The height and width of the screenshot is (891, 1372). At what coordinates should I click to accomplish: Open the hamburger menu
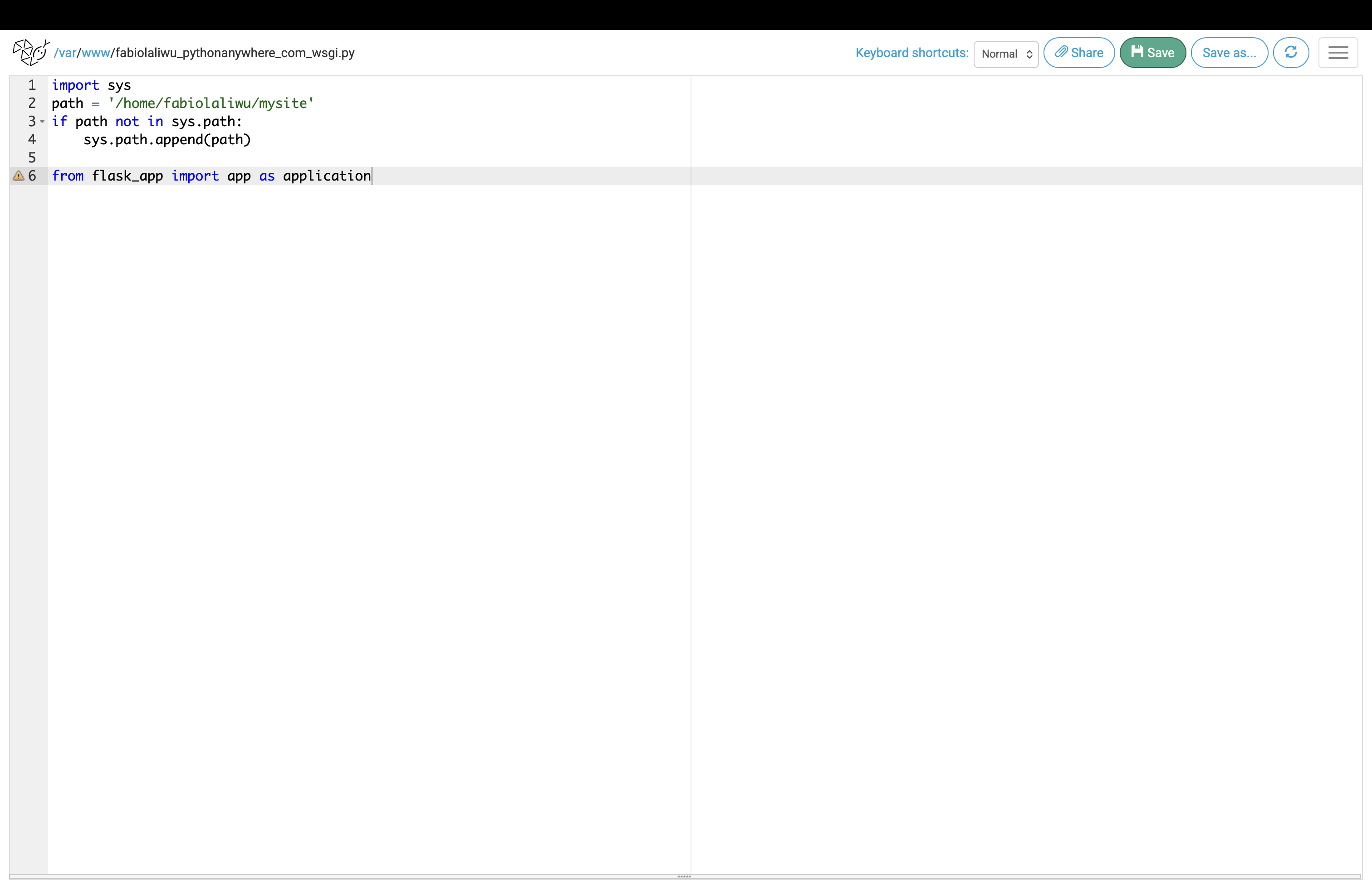coord(1338,53)
